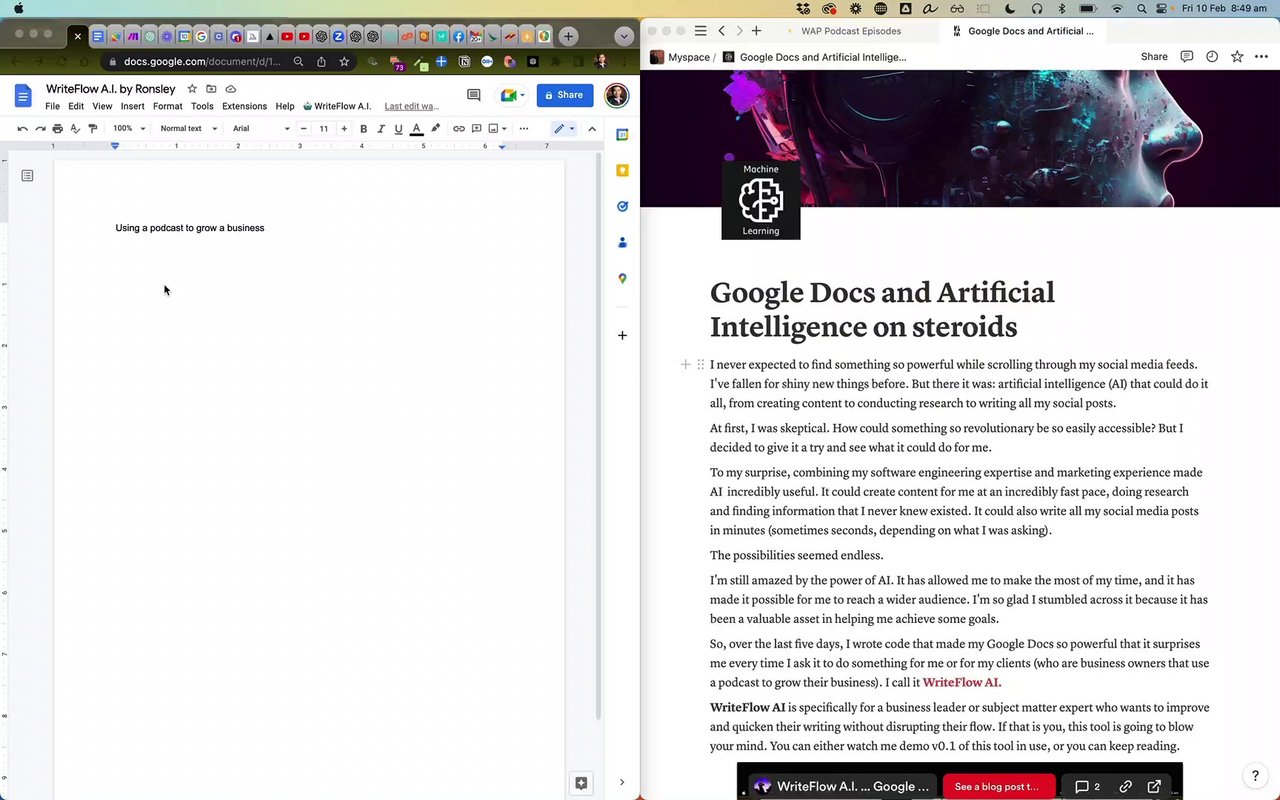The height and width of the screenshot is (800, 1280).
Task: Click Share in the right notes window
Action: pyautogui.click(x=1154, y=57)
